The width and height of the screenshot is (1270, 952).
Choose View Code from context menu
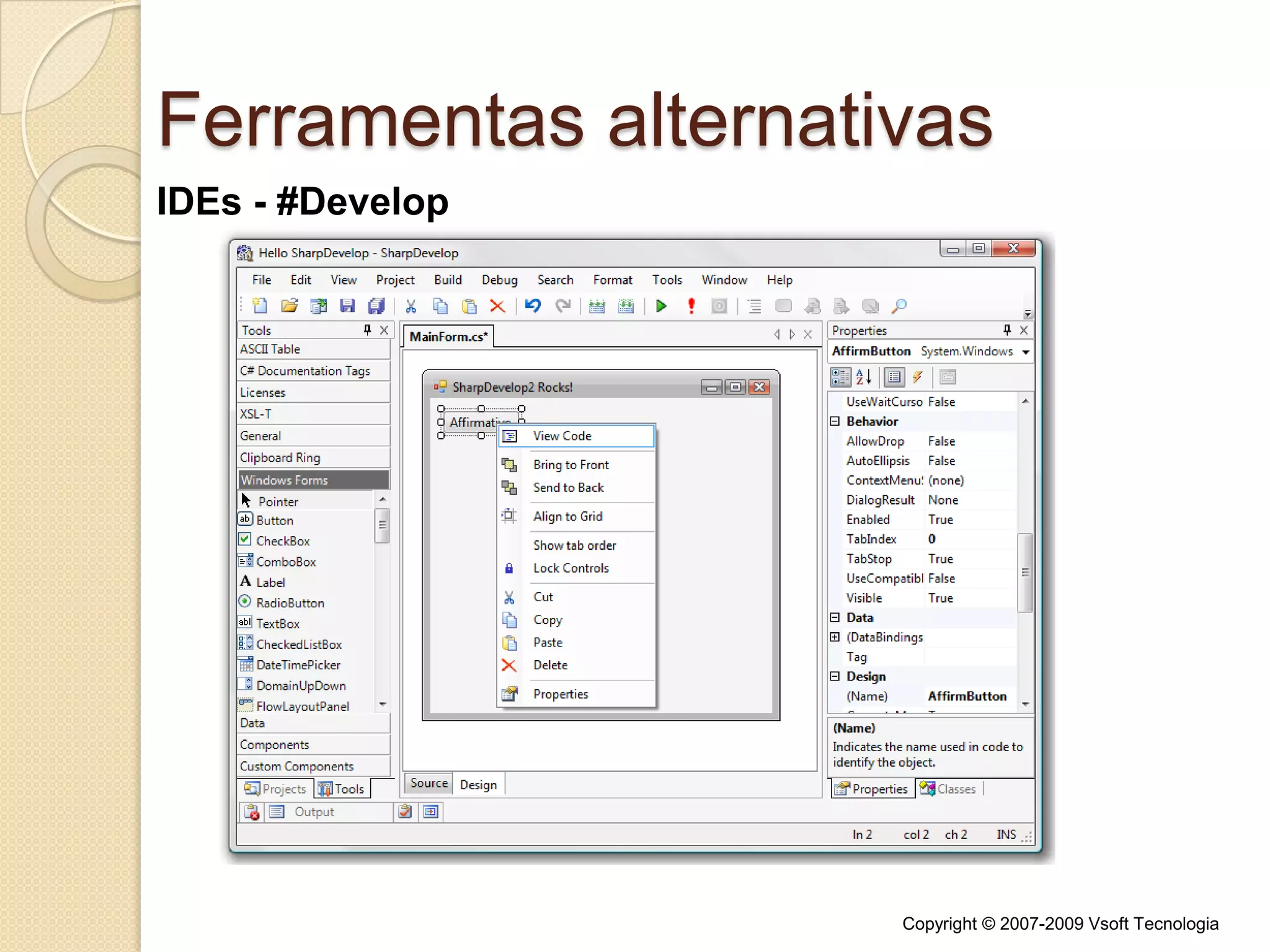(577, 436)
